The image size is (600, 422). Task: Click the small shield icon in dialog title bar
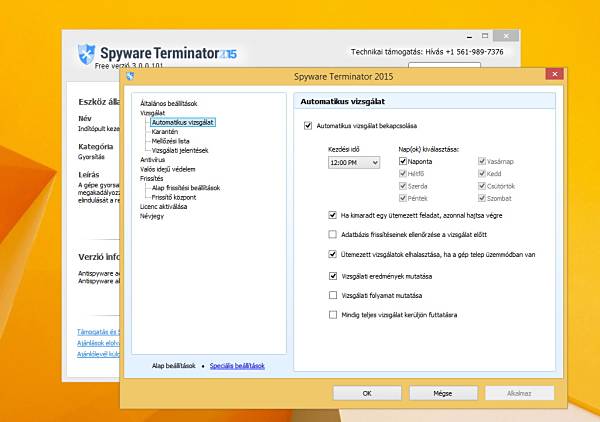click(130, 76)
